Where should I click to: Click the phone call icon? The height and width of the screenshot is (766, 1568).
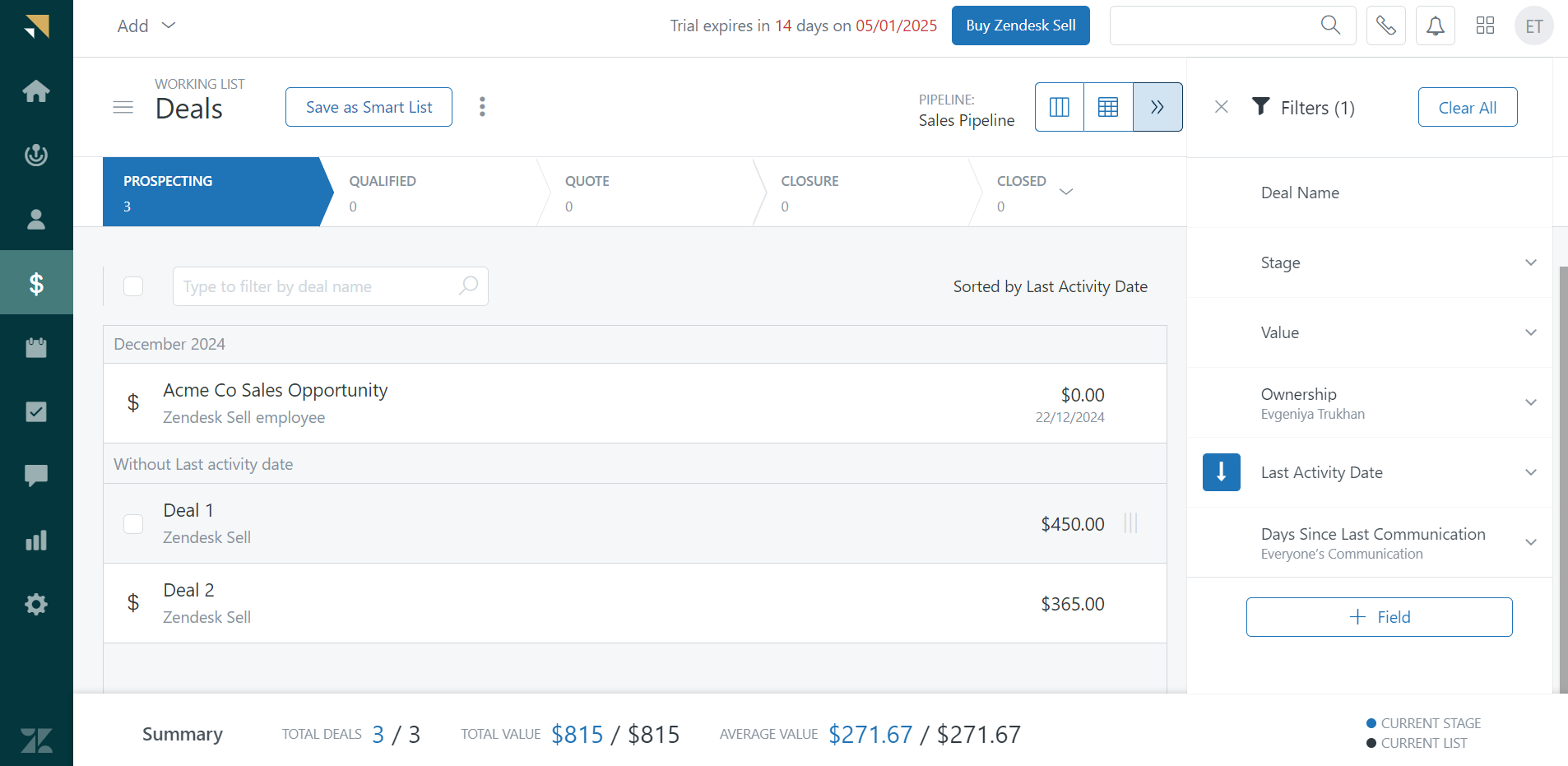pos(1385,26)
